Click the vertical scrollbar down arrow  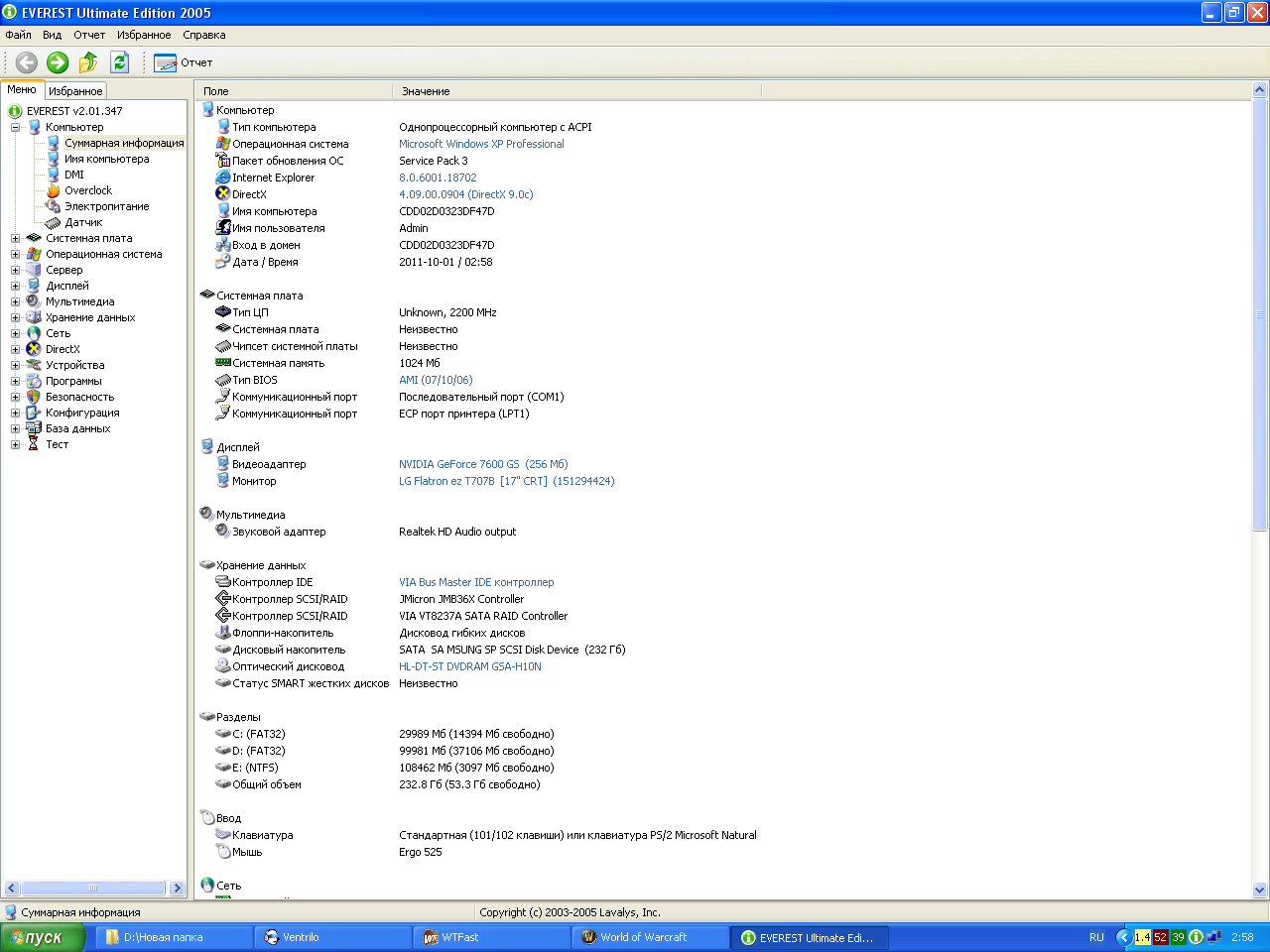tap(1260, 890)
